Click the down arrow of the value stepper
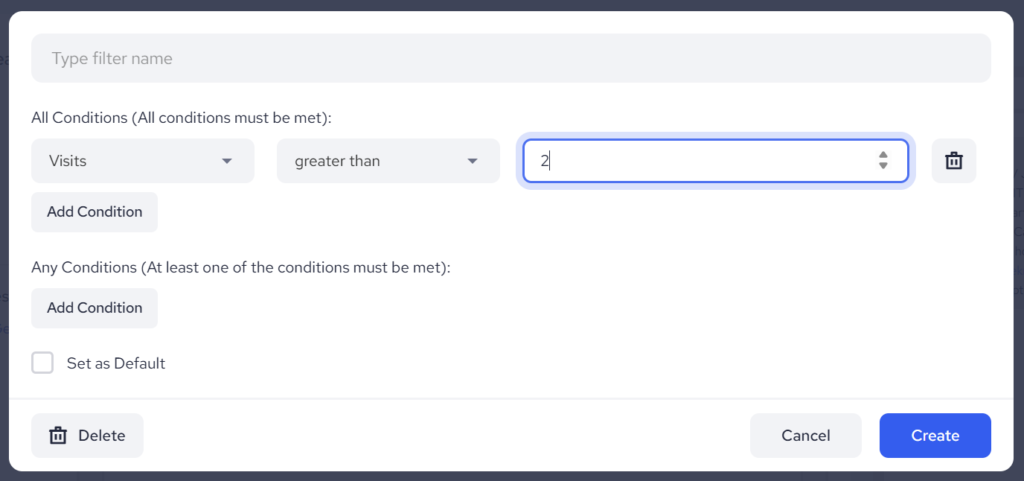The width and height of the screenshot is (1024, 481). click(x=883, y=167)
